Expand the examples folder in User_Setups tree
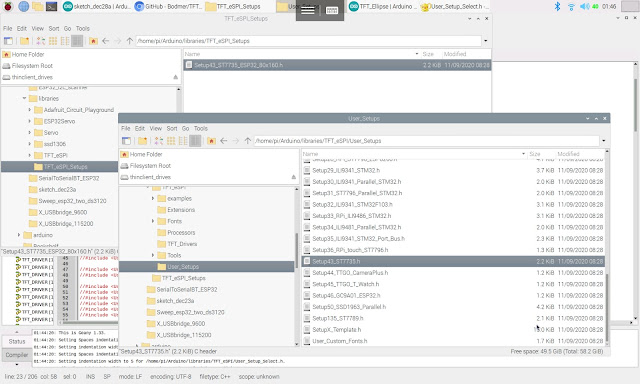This screenshot has width=640, height=384. tap(153, 198)
